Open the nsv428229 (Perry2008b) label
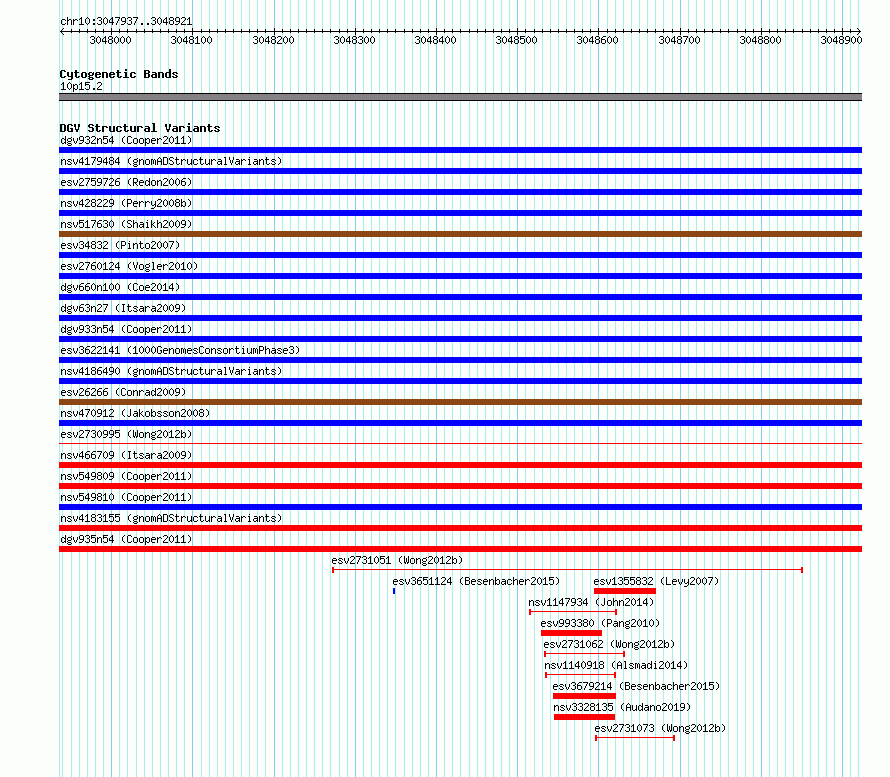Image resolution: width=890 pixels, height=777 pixels. (126, 203)
